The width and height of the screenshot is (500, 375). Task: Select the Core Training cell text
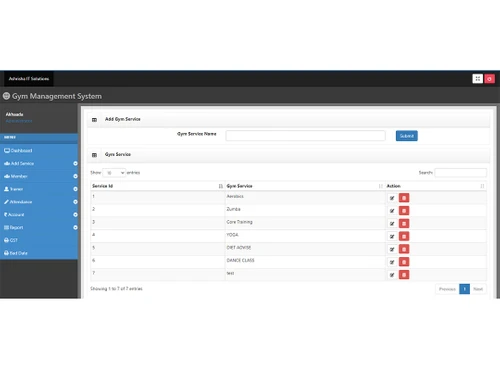(239, 222)
